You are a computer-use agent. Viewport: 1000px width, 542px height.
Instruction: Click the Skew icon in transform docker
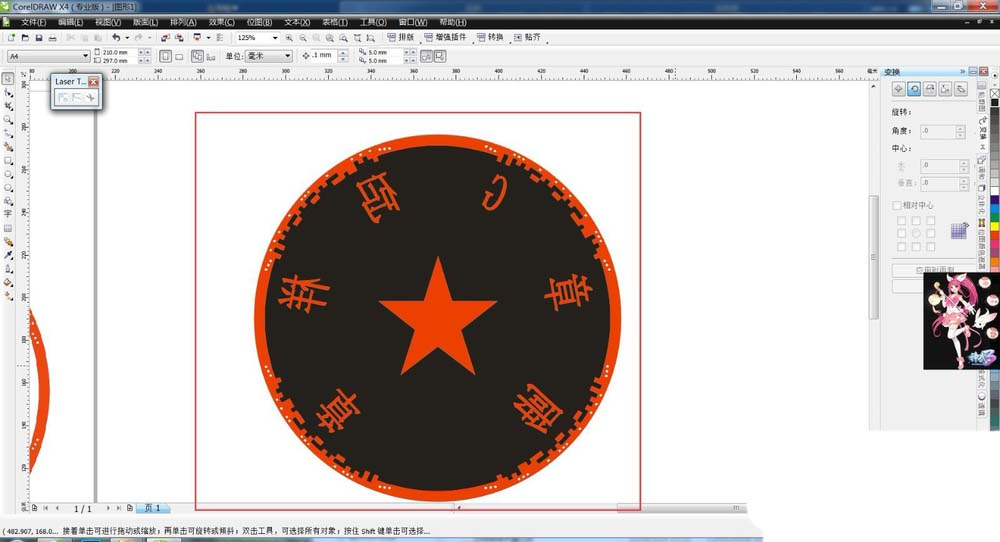pos(960,89)
